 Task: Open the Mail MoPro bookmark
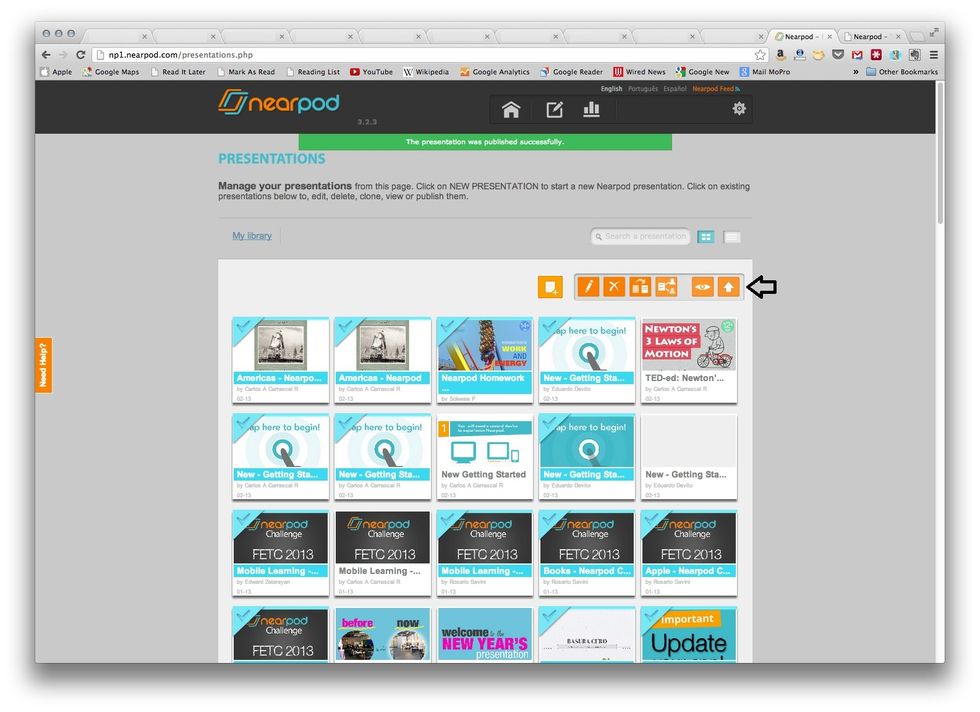click(x=765, y=72)
